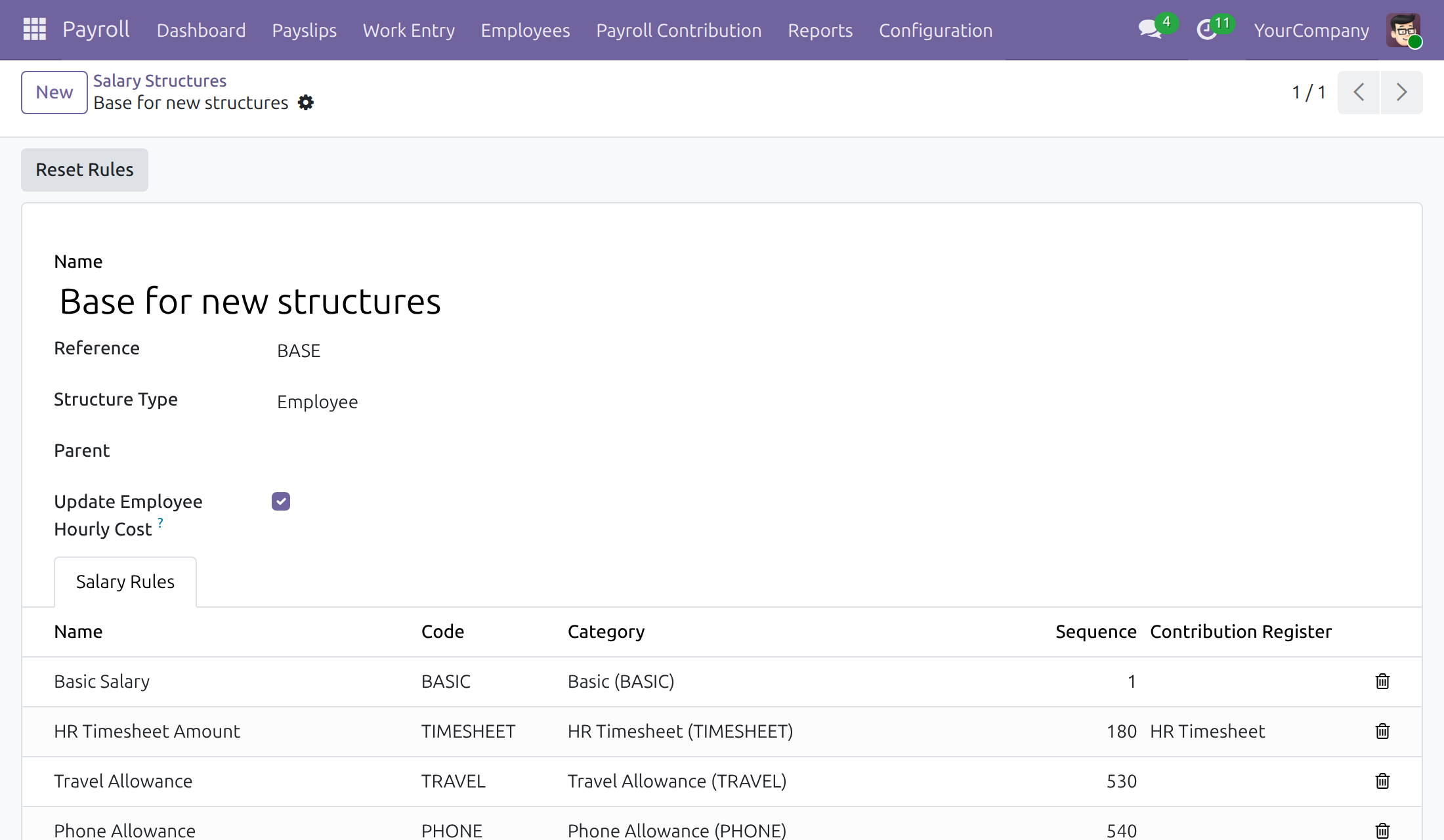
Task: Click the BASIC code cell
Action: (446, 681)
